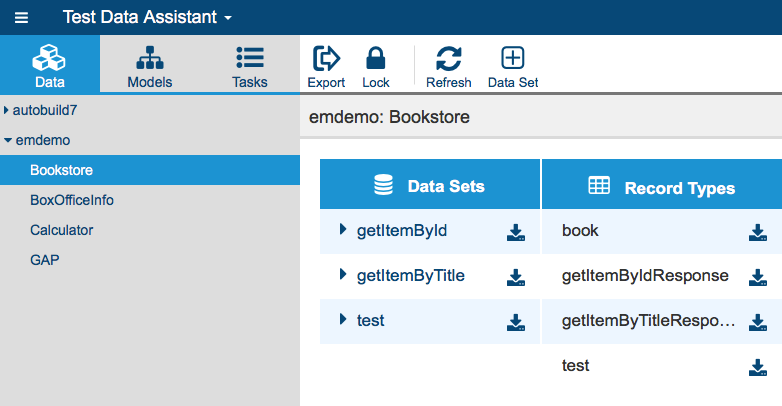Switch to the Models tab
The width and height of the screenshot is (782, 406).
tap(150, 67)
